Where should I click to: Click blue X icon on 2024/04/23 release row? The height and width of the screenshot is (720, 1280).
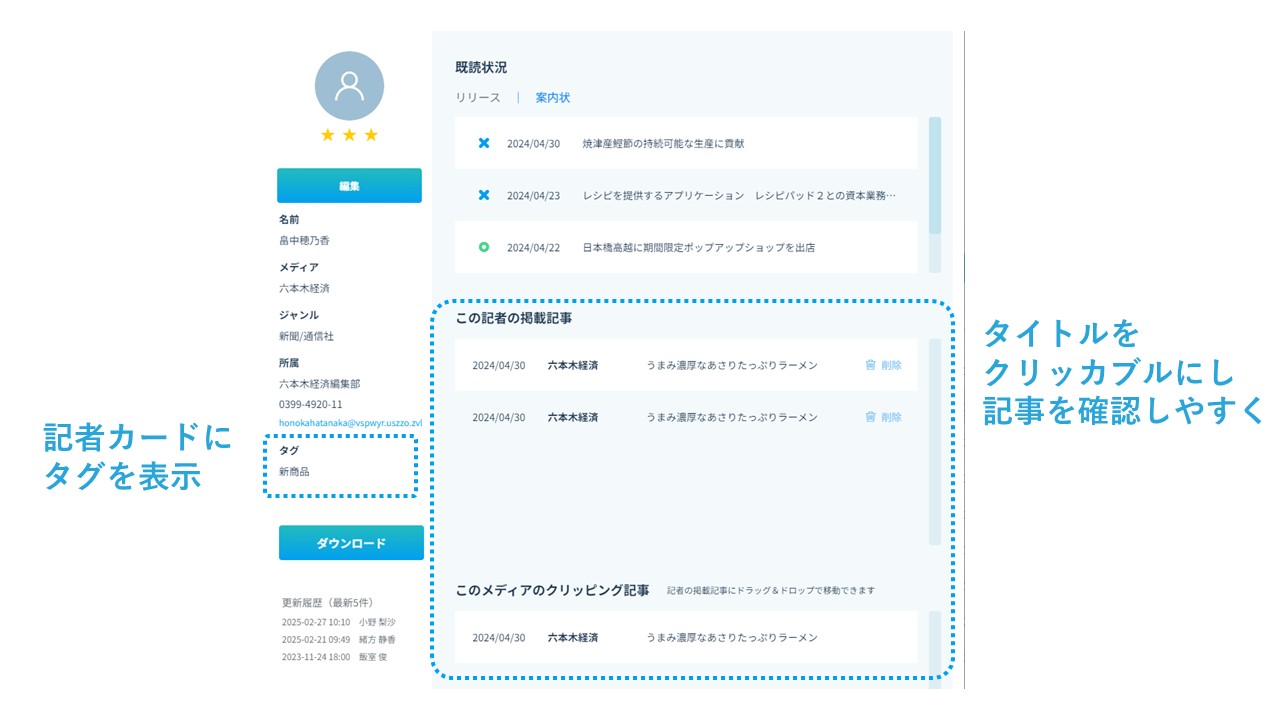(484, 195)
